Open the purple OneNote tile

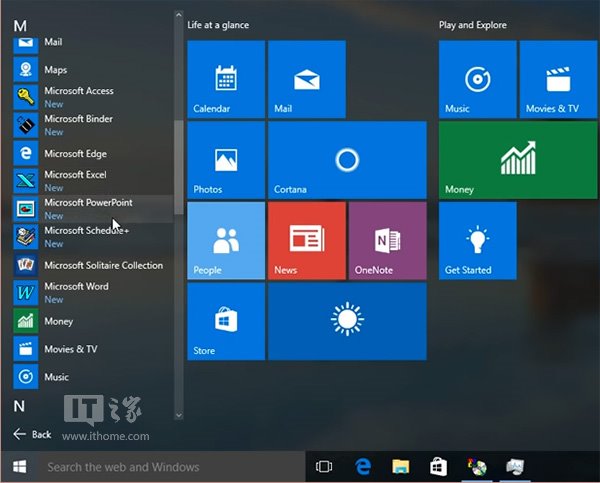click(387, 240)
